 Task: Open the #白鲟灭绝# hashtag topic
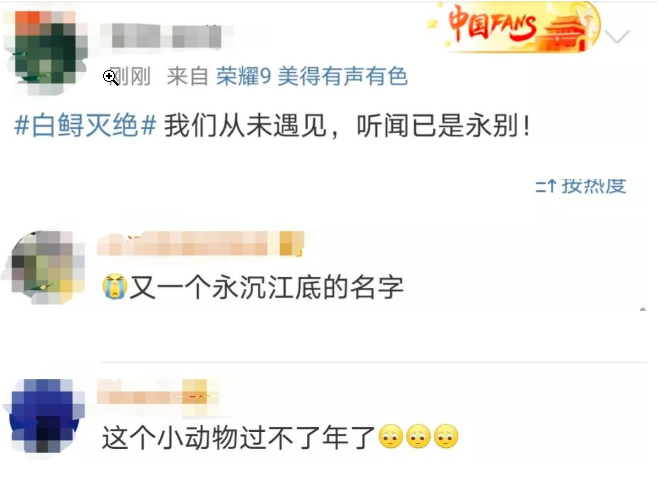(x=85, y=125)
